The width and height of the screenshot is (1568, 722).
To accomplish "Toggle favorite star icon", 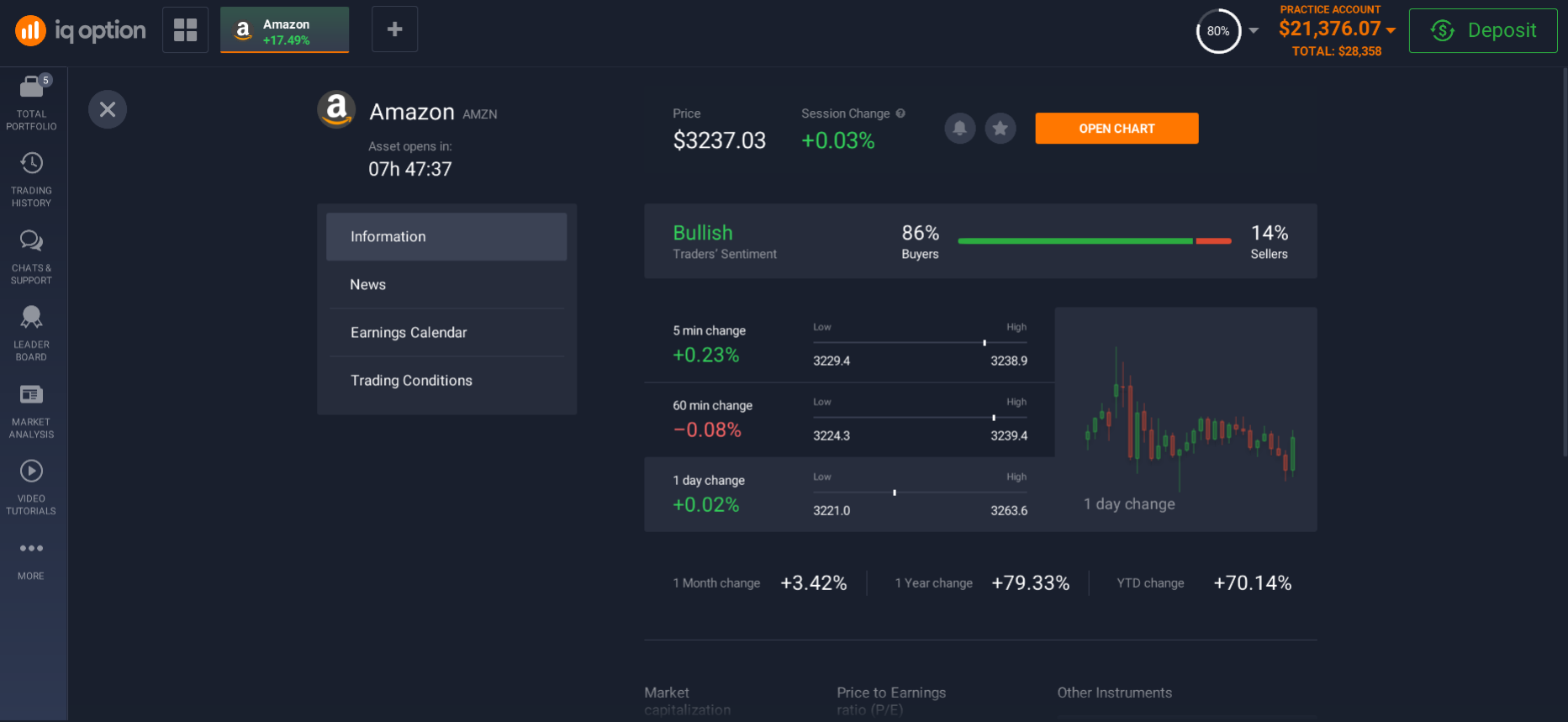I will 1000,129.
